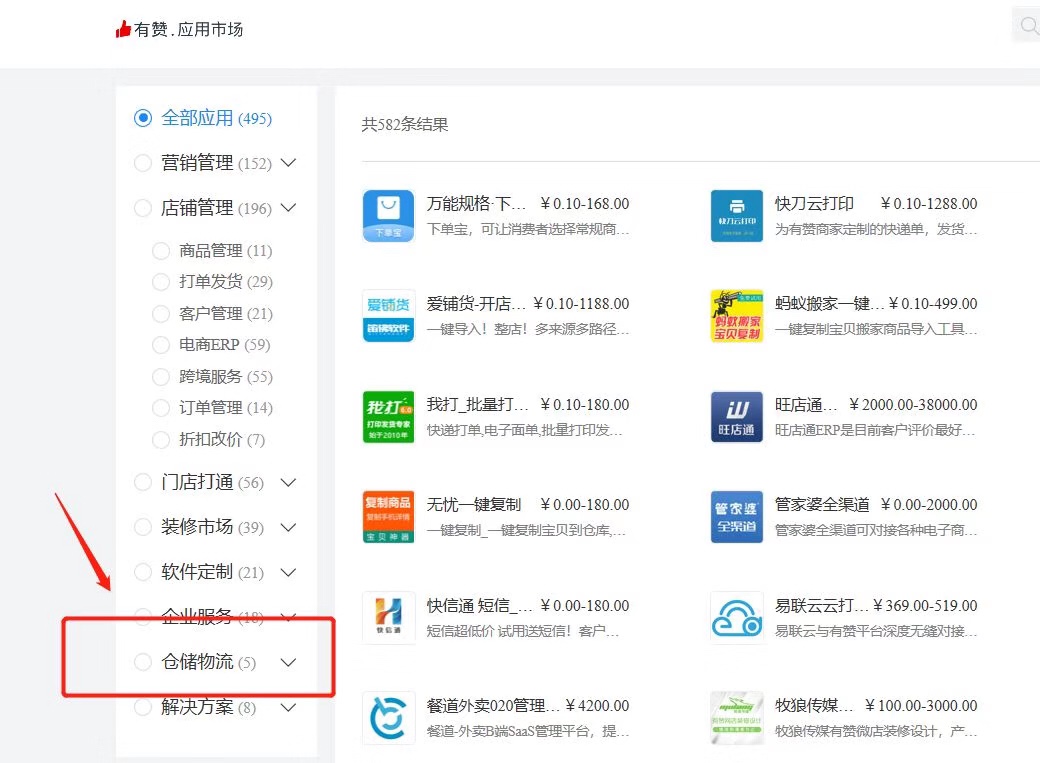
Task: Click the ¥4200.00 price text
Action: click(597, 705)
